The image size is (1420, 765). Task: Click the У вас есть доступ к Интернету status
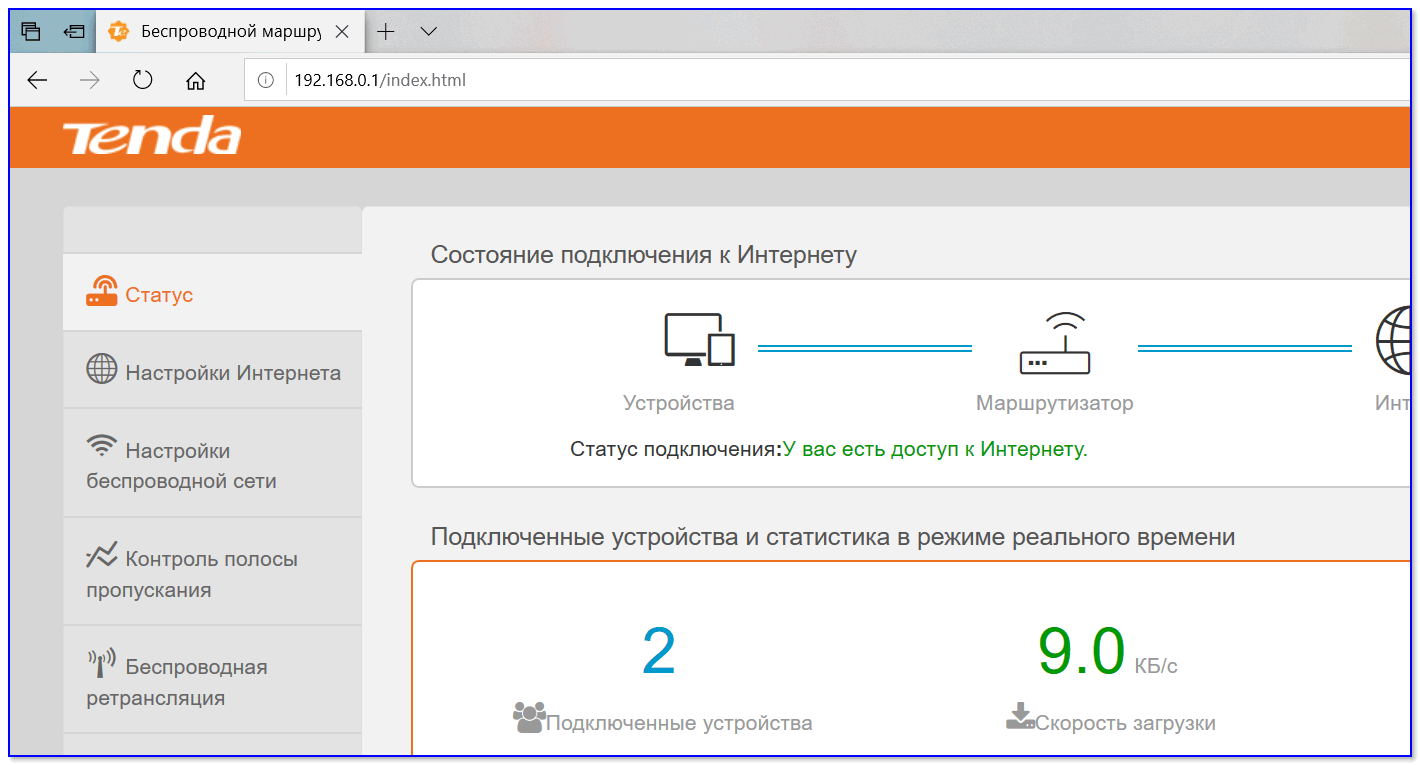point(934,449)
